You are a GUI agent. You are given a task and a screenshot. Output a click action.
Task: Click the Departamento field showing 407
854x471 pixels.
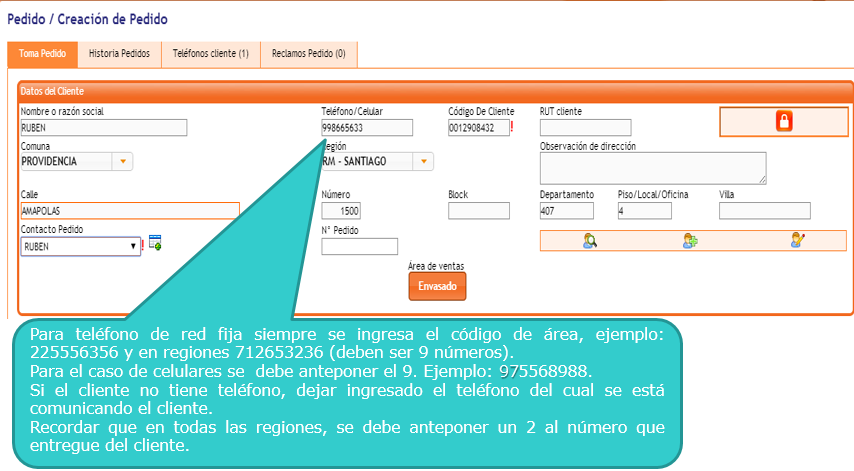pyautogui.click(x=566, y=211)
